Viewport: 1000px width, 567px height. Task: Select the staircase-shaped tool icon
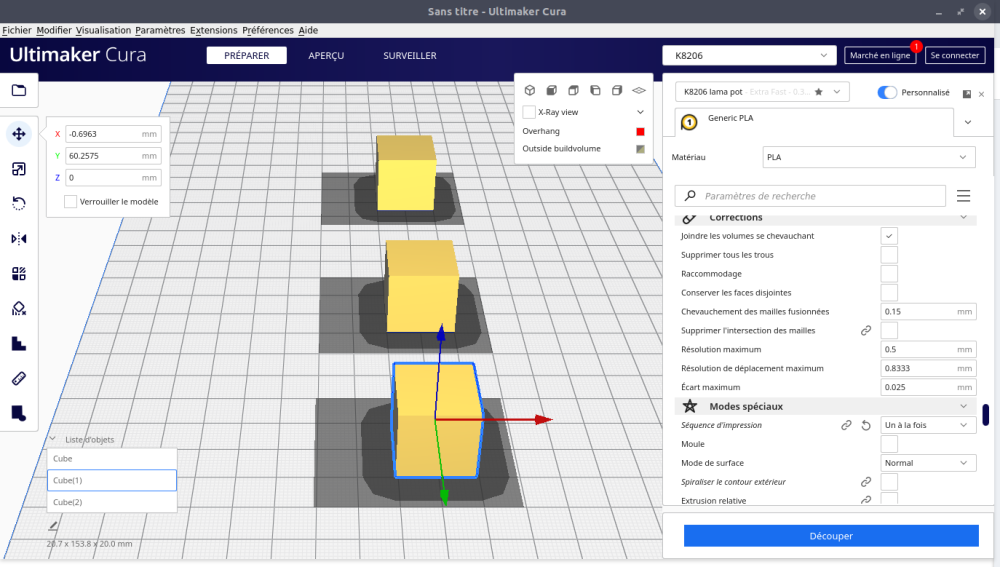pyautogui.click(x=18, y=344)
